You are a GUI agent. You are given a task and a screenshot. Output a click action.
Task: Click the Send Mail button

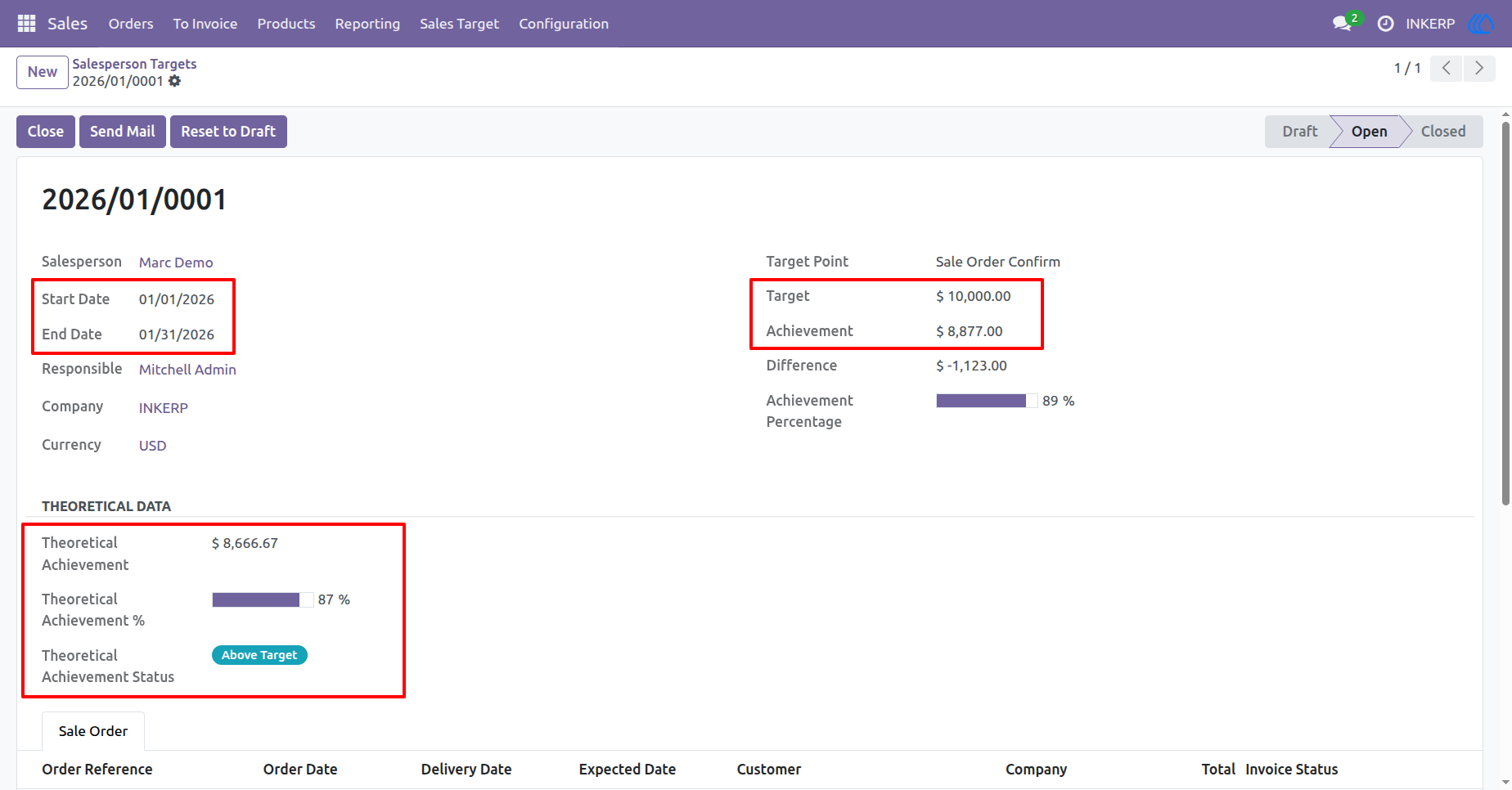(123, 132)
